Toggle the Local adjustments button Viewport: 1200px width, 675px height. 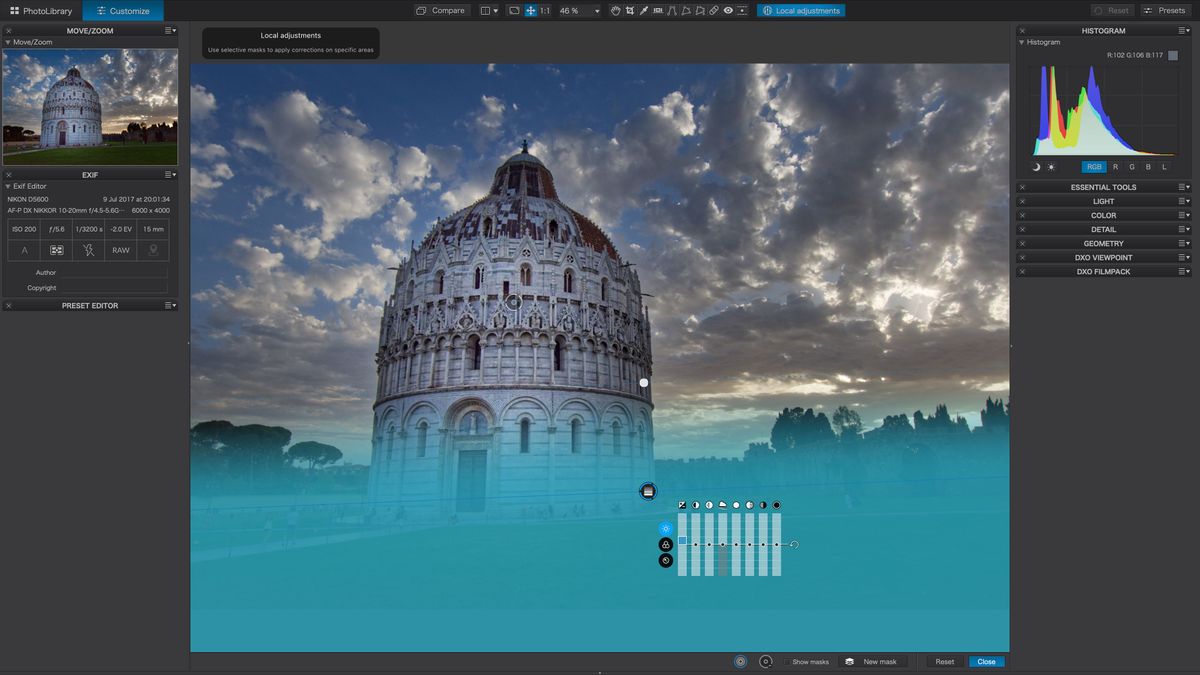[801, 10]
